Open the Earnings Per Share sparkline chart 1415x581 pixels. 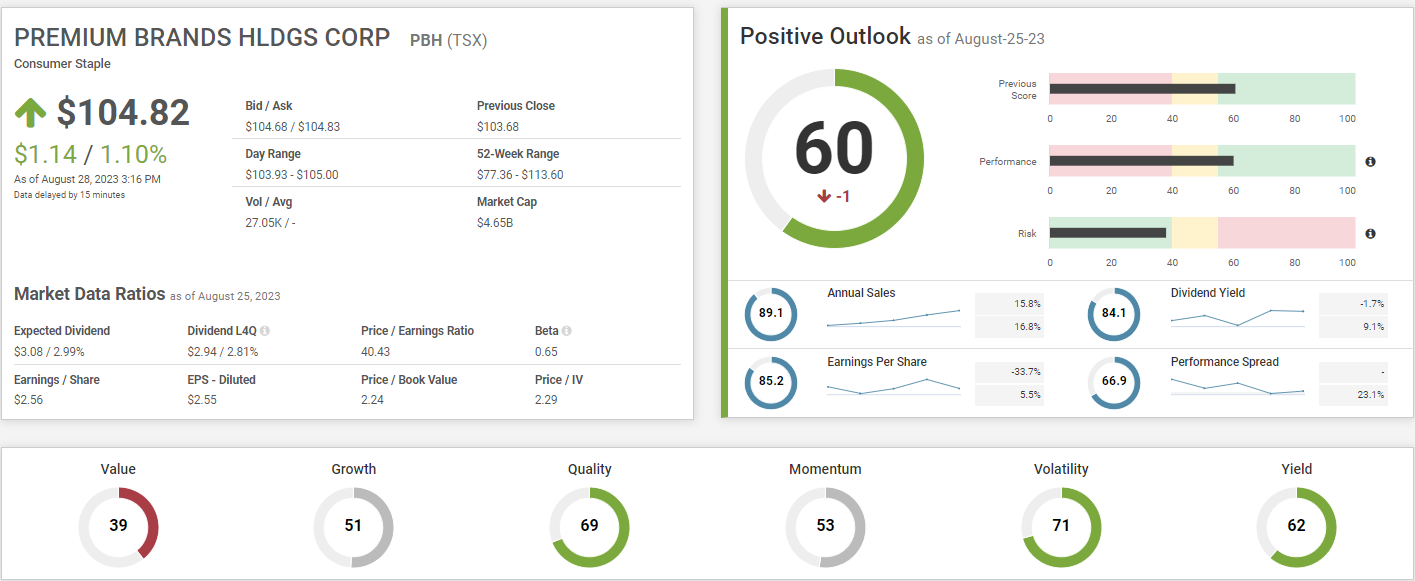click(x=893, y=386)
